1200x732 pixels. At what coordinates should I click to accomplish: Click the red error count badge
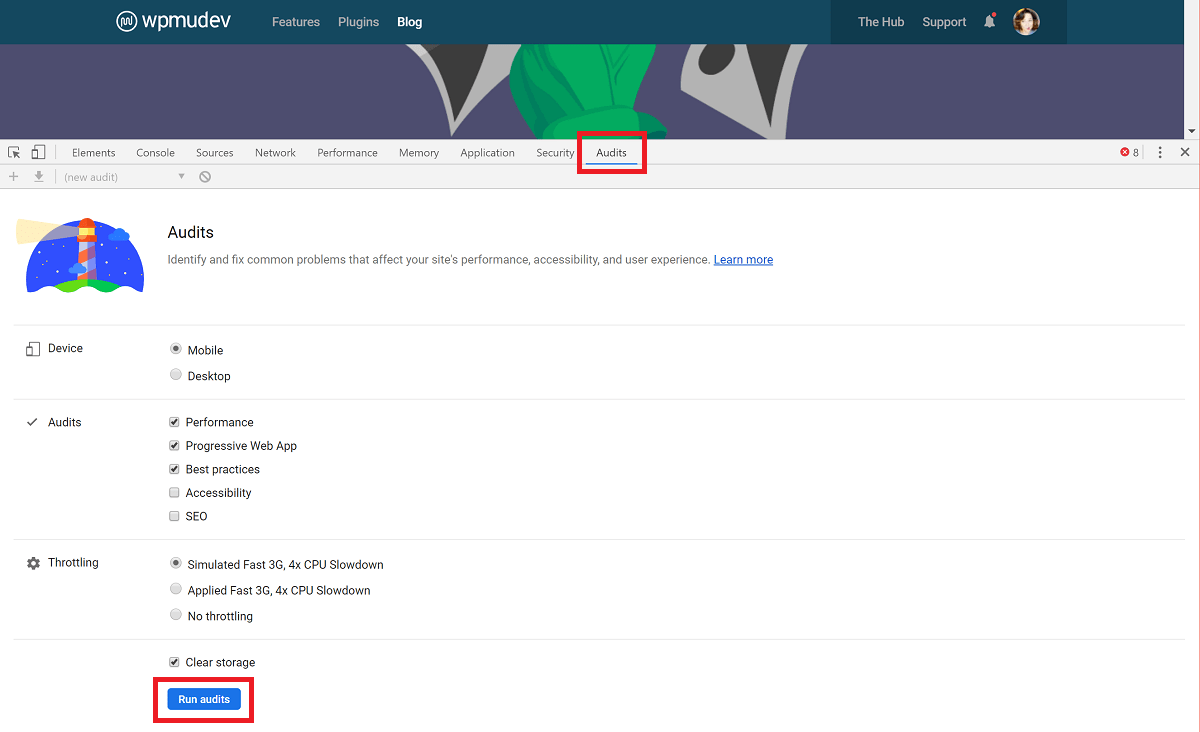(x=1128, y=151)
